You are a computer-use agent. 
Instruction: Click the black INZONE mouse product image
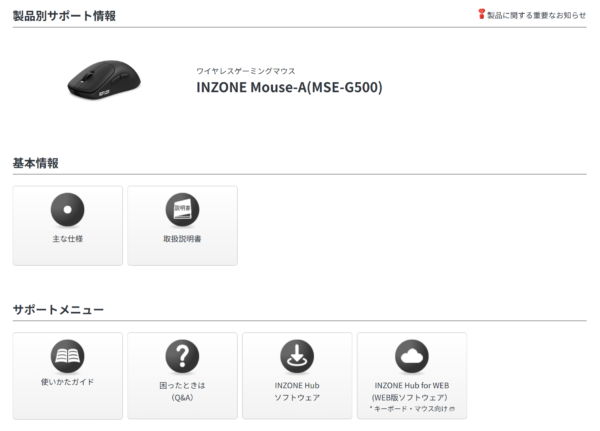pos(105,80)
